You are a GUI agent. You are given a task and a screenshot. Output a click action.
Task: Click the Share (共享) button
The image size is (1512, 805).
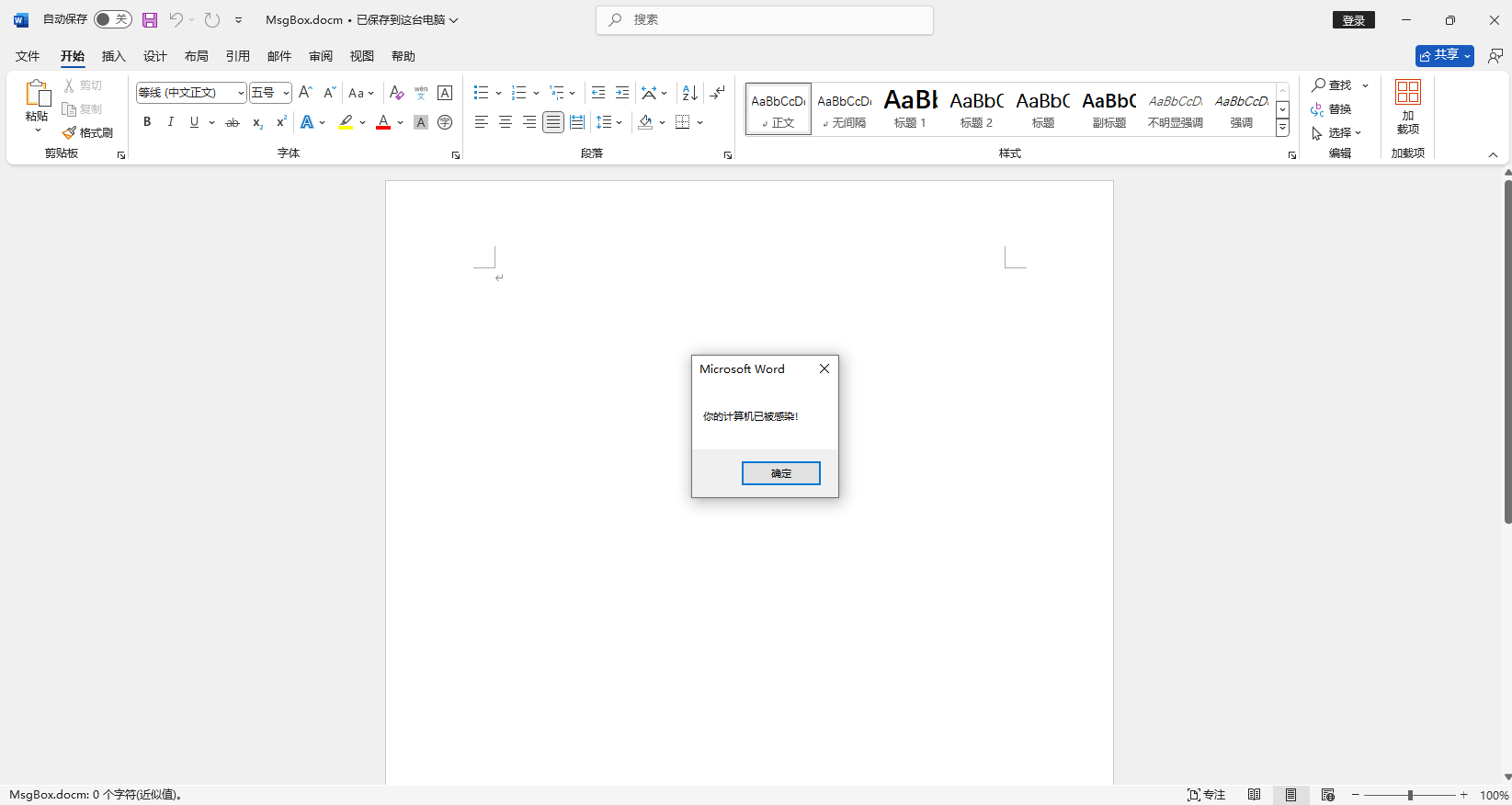(x=1445, y=56)
